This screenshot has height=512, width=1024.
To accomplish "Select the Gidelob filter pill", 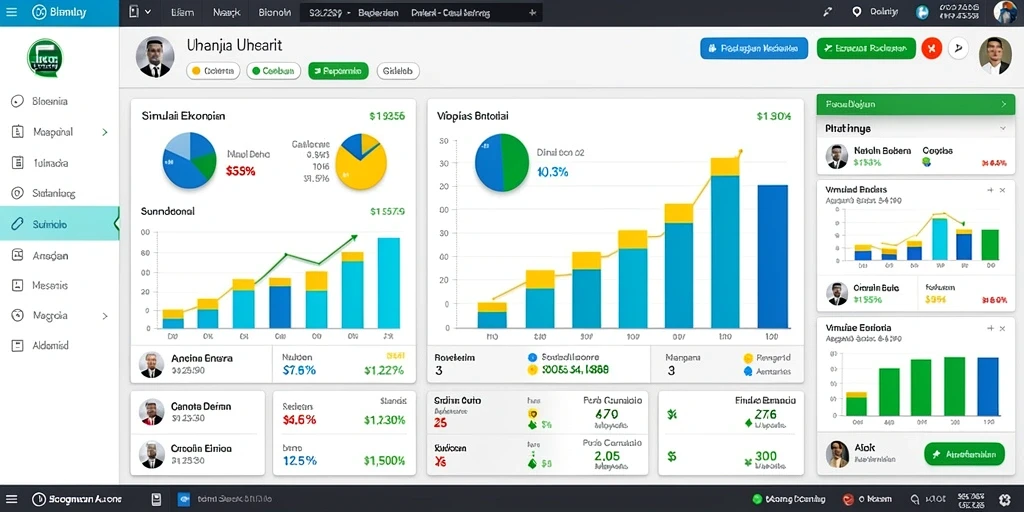I will click(398, 71).
